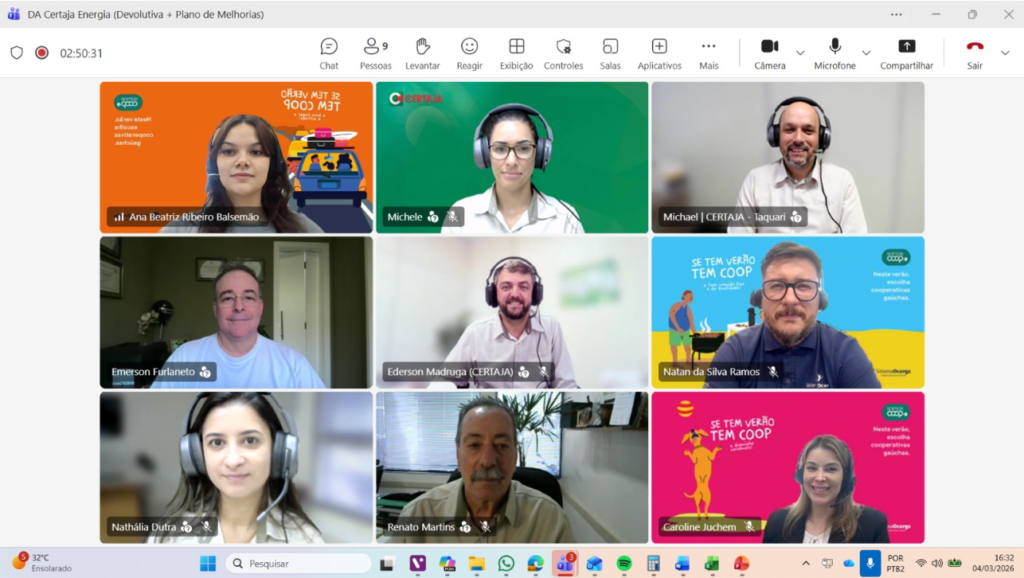The height and width of the screenshot is (578, 1024).
Task: Show the Pessoas participants list
Action: point(375,53)
